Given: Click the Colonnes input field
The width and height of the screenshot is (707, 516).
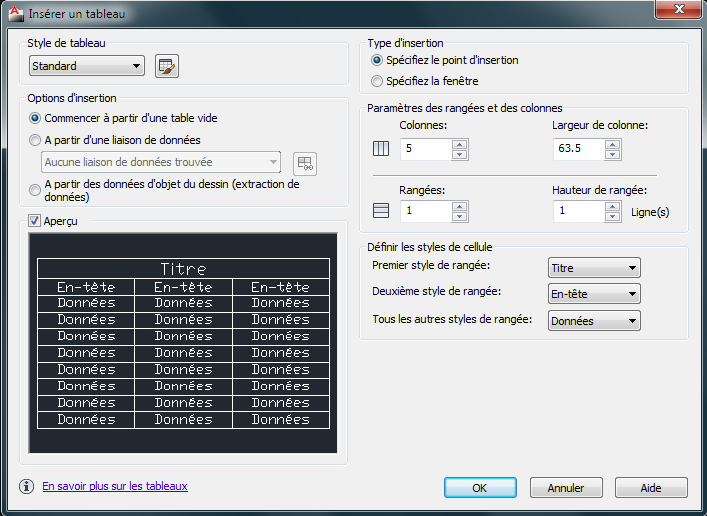Looking at the screenshot, I should click(x=426, y=149).
